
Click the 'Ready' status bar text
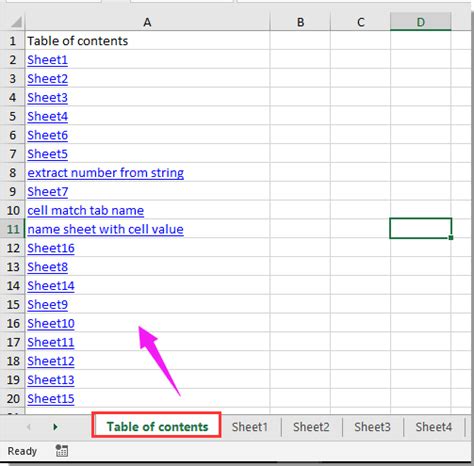pyautogui.click(x=22, y=451)
